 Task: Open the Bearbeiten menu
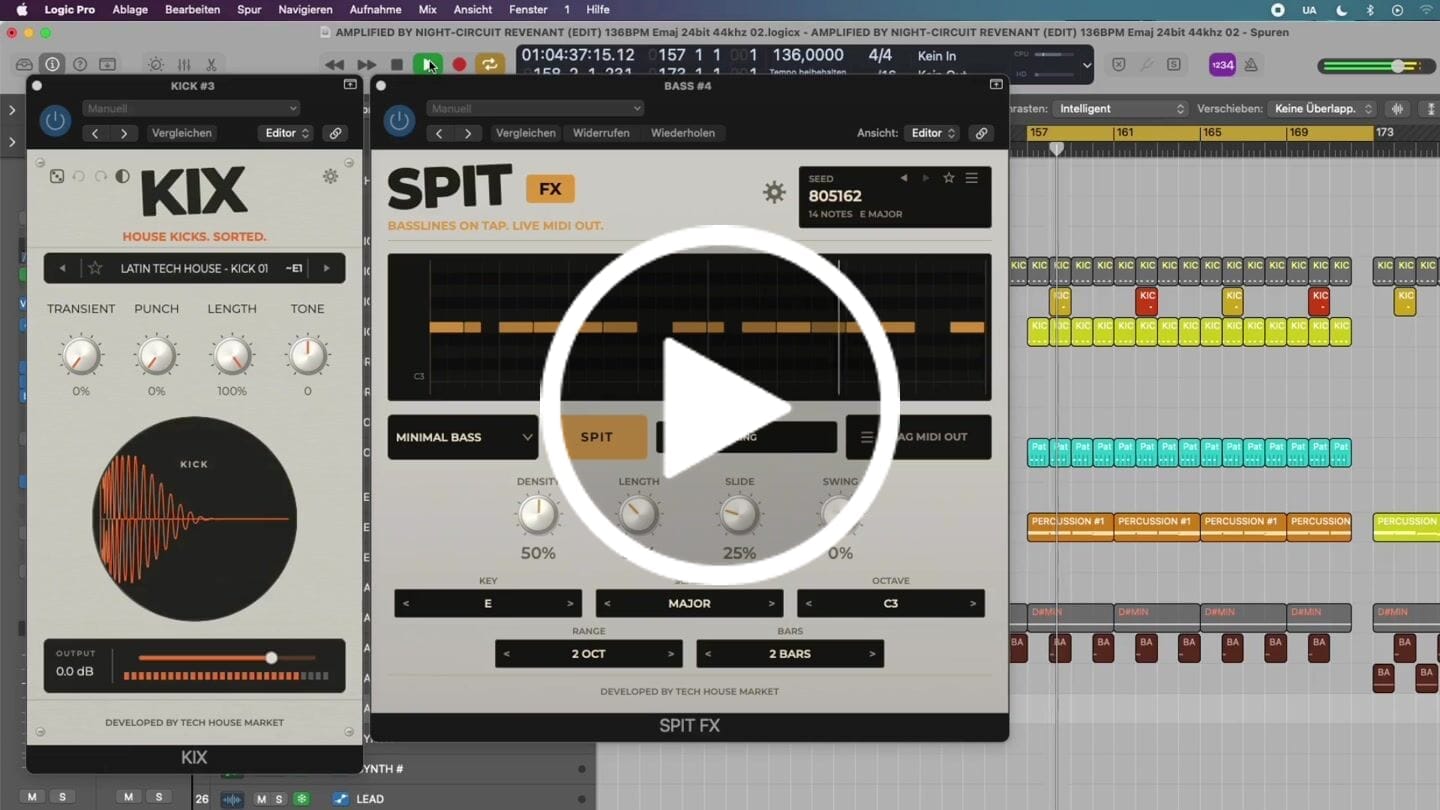(x=192, y=9)
